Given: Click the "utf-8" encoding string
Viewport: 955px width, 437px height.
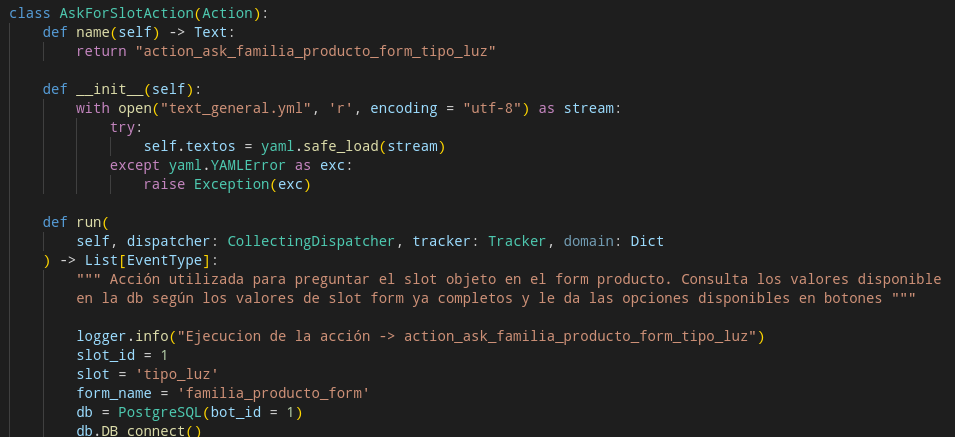Looking at the screenshot, I should [493, 108].
